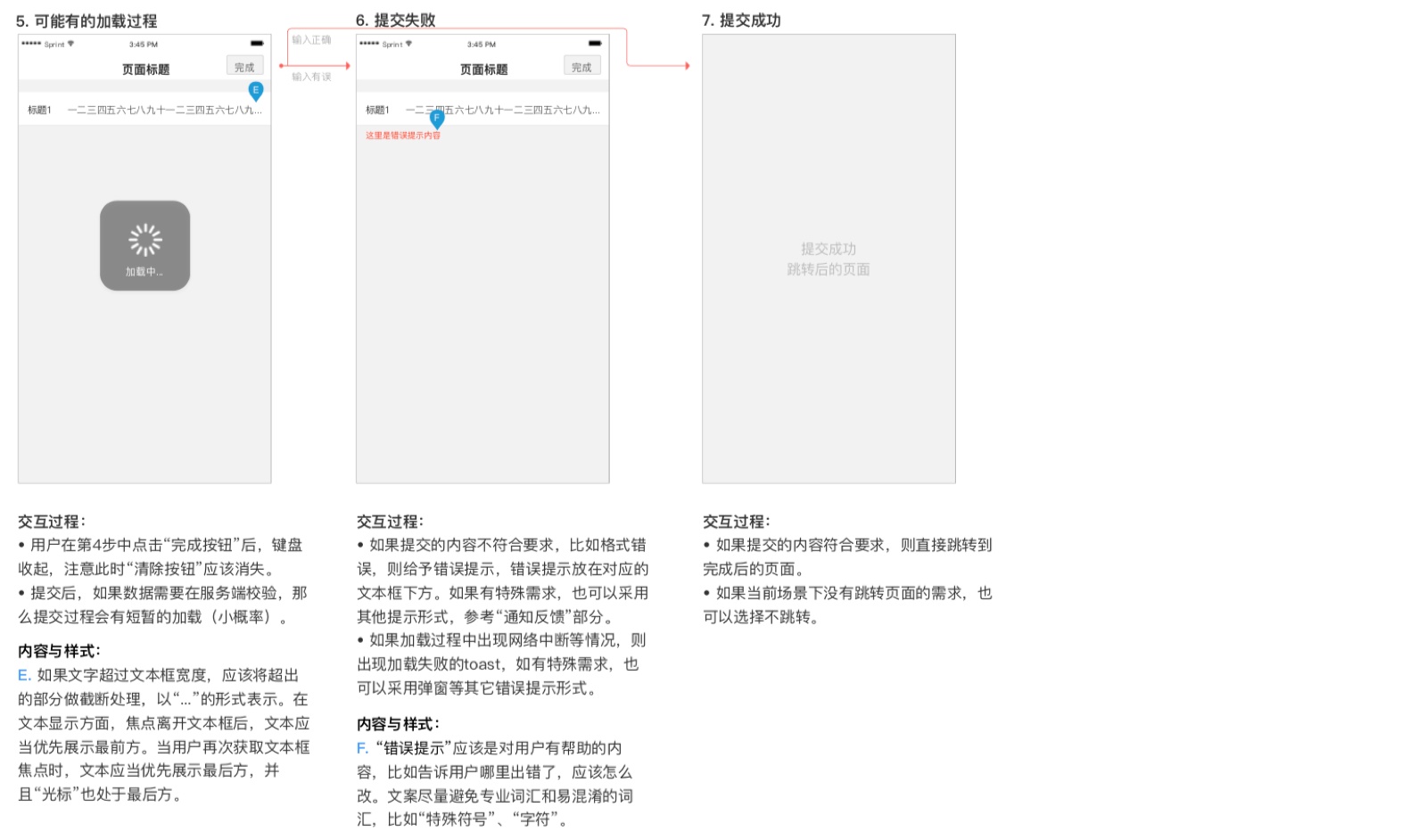Click the text field beside 标题1 in mockup 6
The image size is (1418, 840).
[503, 111]
